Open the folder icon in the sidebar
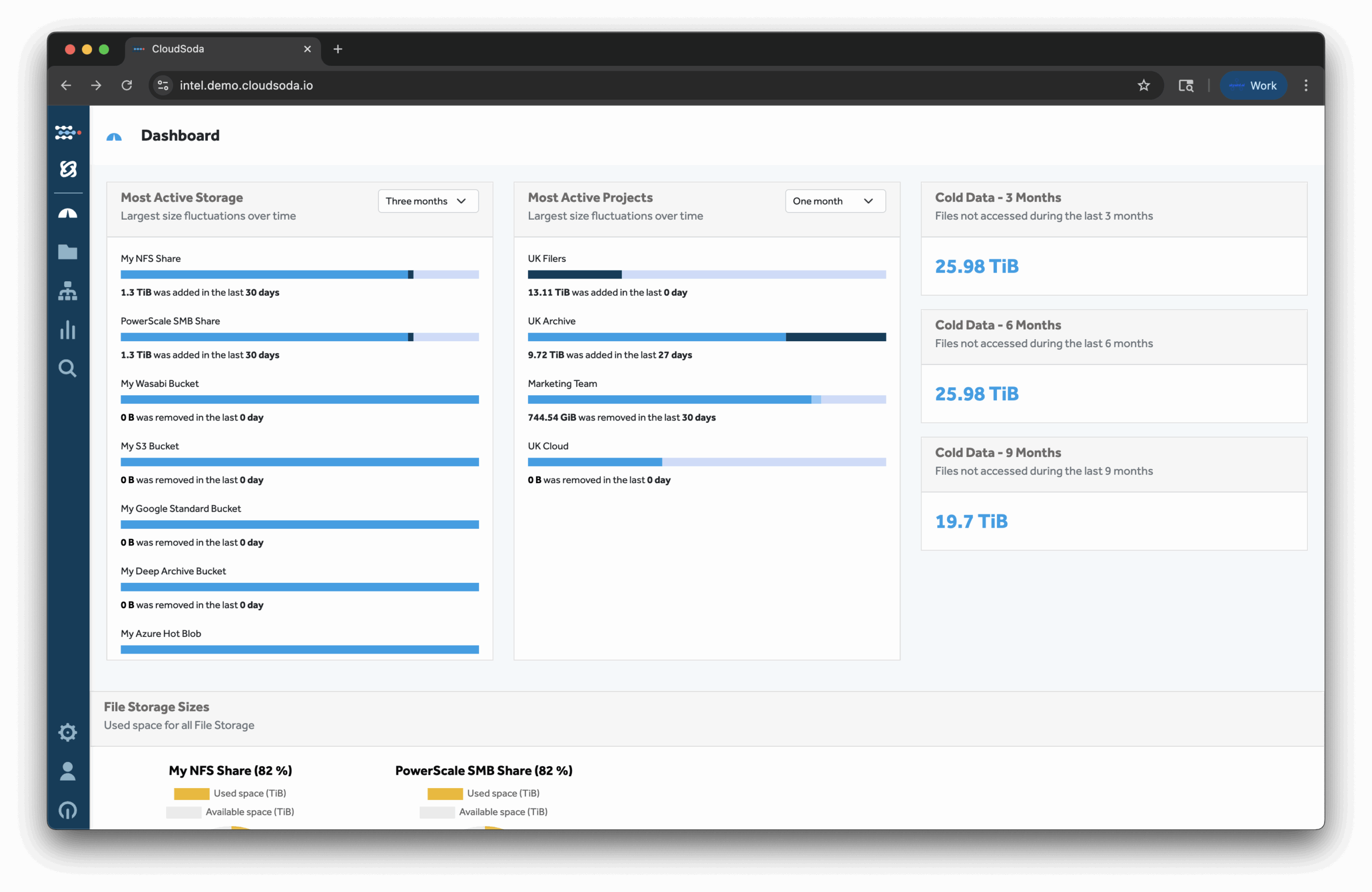Viewport: 1372px width, 892px height. click(68, 252)
